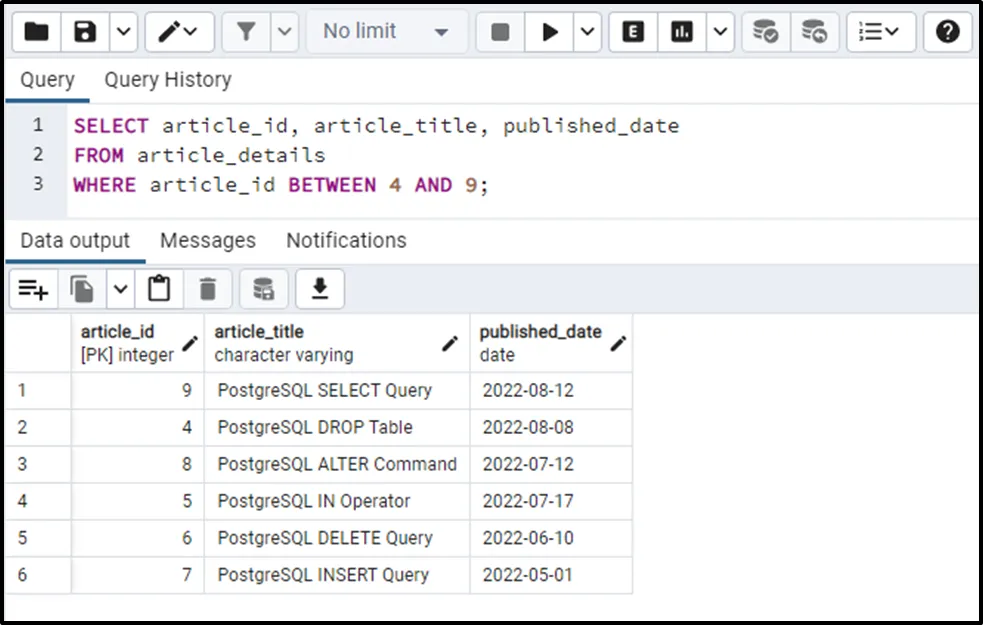
Task: Click the Commit database icon
Action: [x=765, y=32]
